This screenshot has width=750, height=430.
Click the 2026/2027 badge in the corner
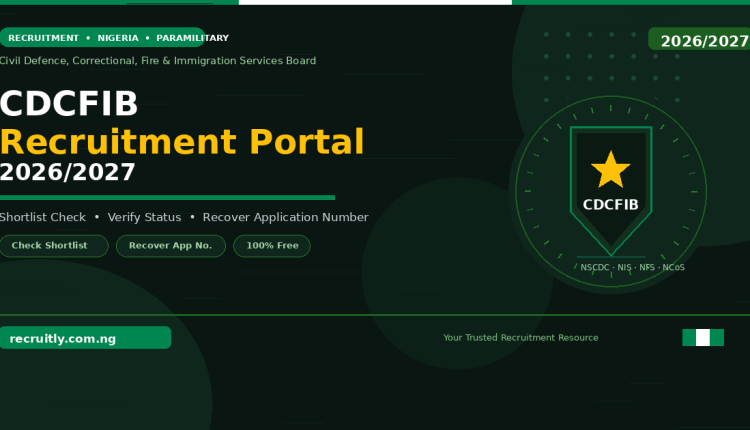pos(700,39)
